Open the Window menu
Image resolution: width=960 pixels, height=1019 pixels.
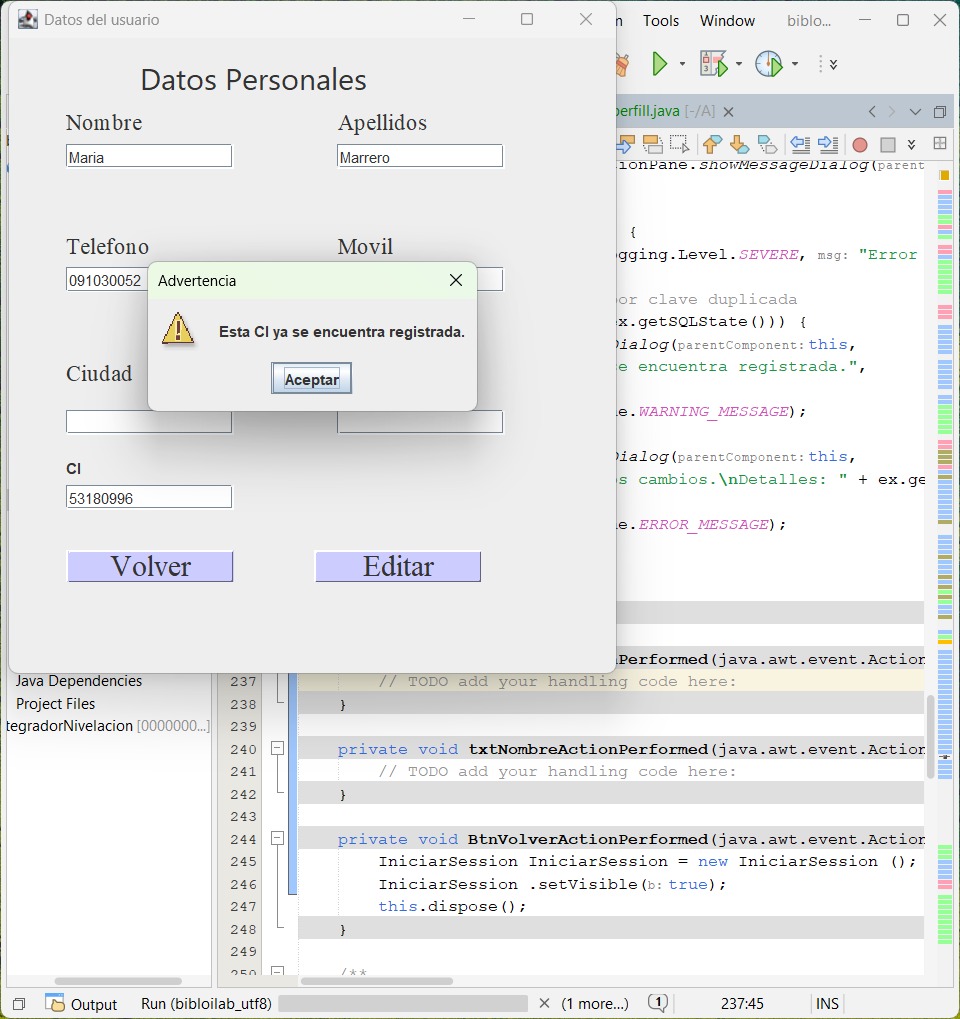(x=727, y=21)
